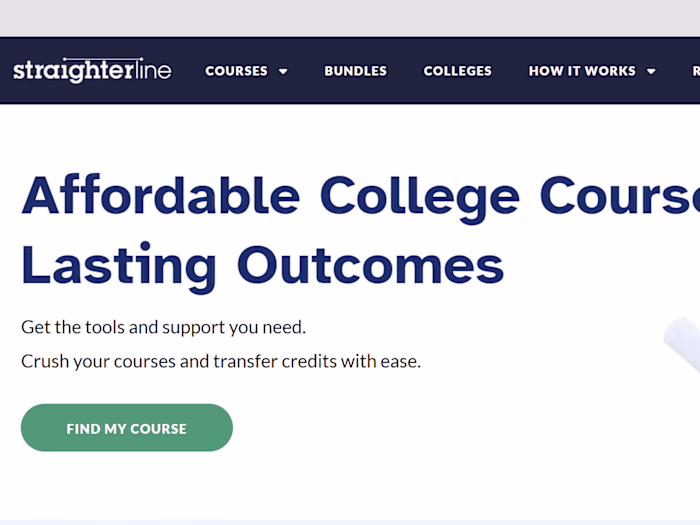Click the "Crush your courses" phrase
This screenshot has height=525, width=700.
click(98, 361)
